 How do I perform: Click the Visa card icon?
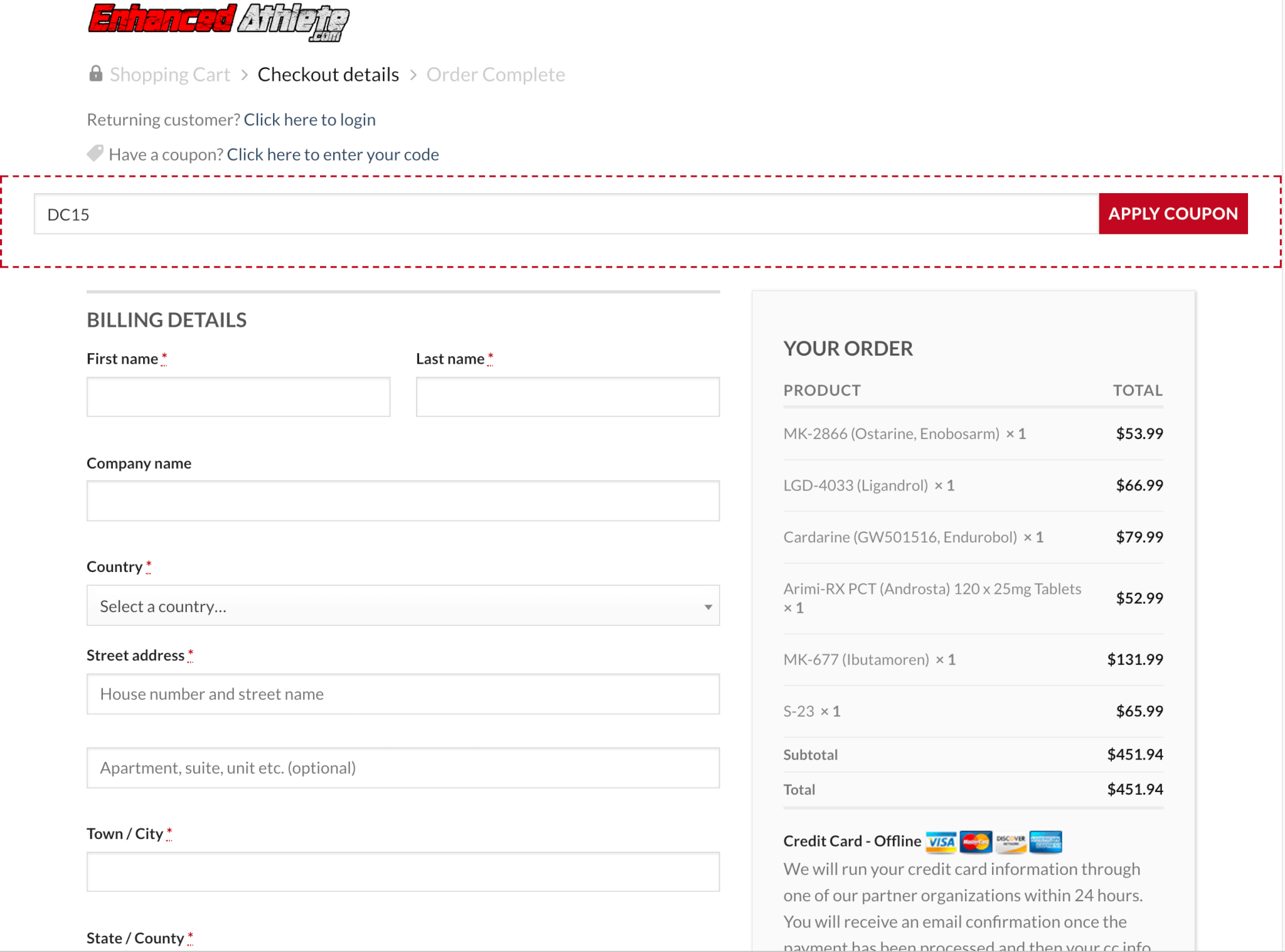[941, 841]
